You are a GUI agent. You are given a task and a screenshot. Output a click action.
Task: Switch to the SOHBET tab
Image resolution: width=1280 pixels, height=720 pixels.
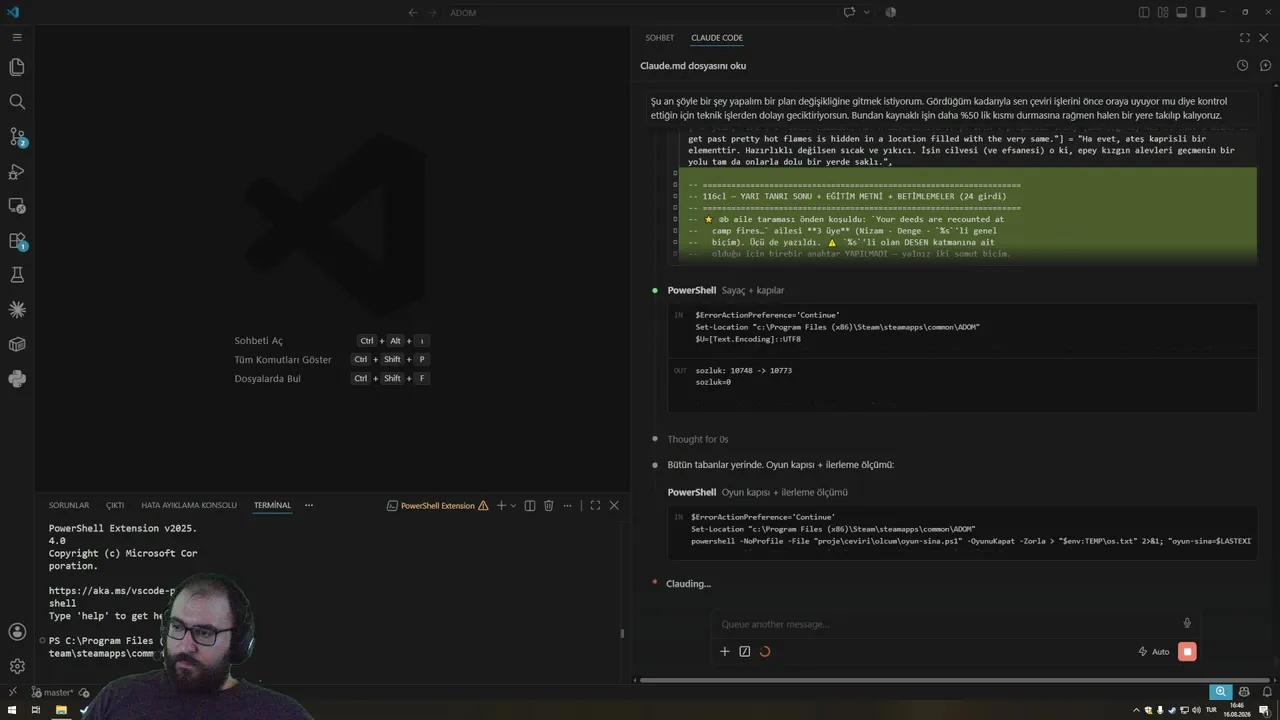pyautogui.click(x=660, y=38)
